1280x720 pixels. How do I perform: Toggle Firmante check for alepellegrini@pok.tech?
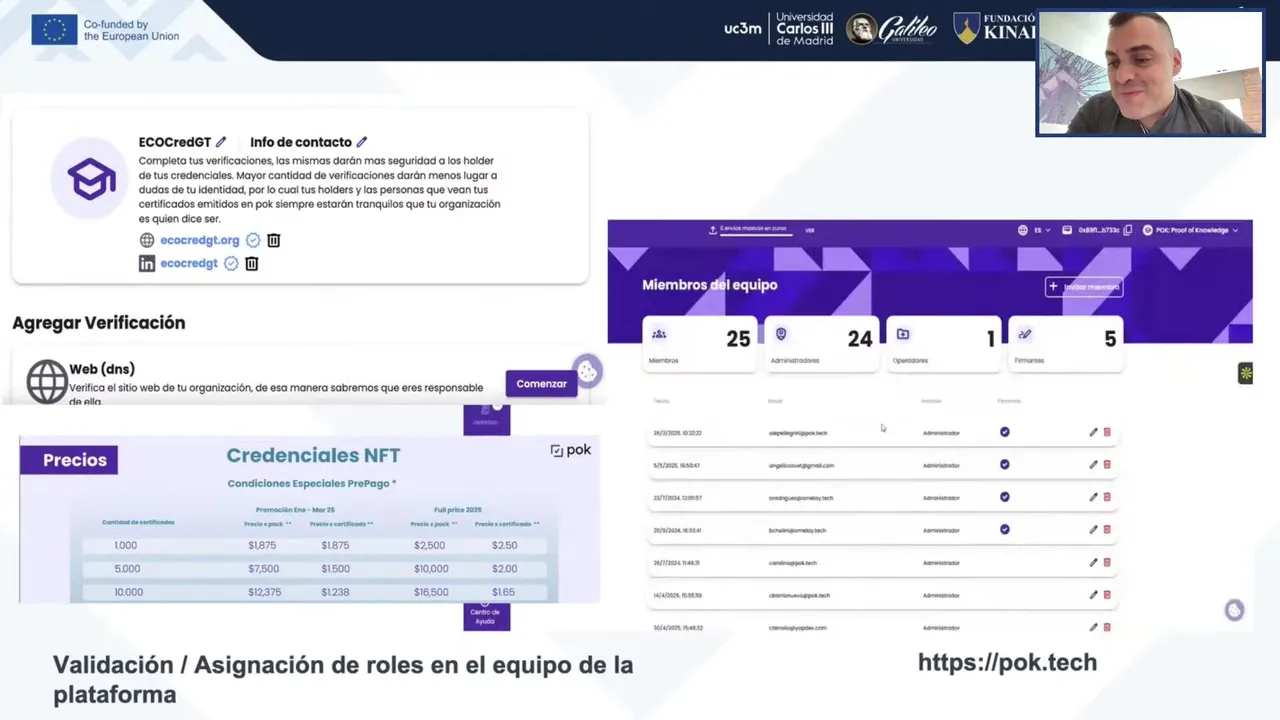[1005, 432]
